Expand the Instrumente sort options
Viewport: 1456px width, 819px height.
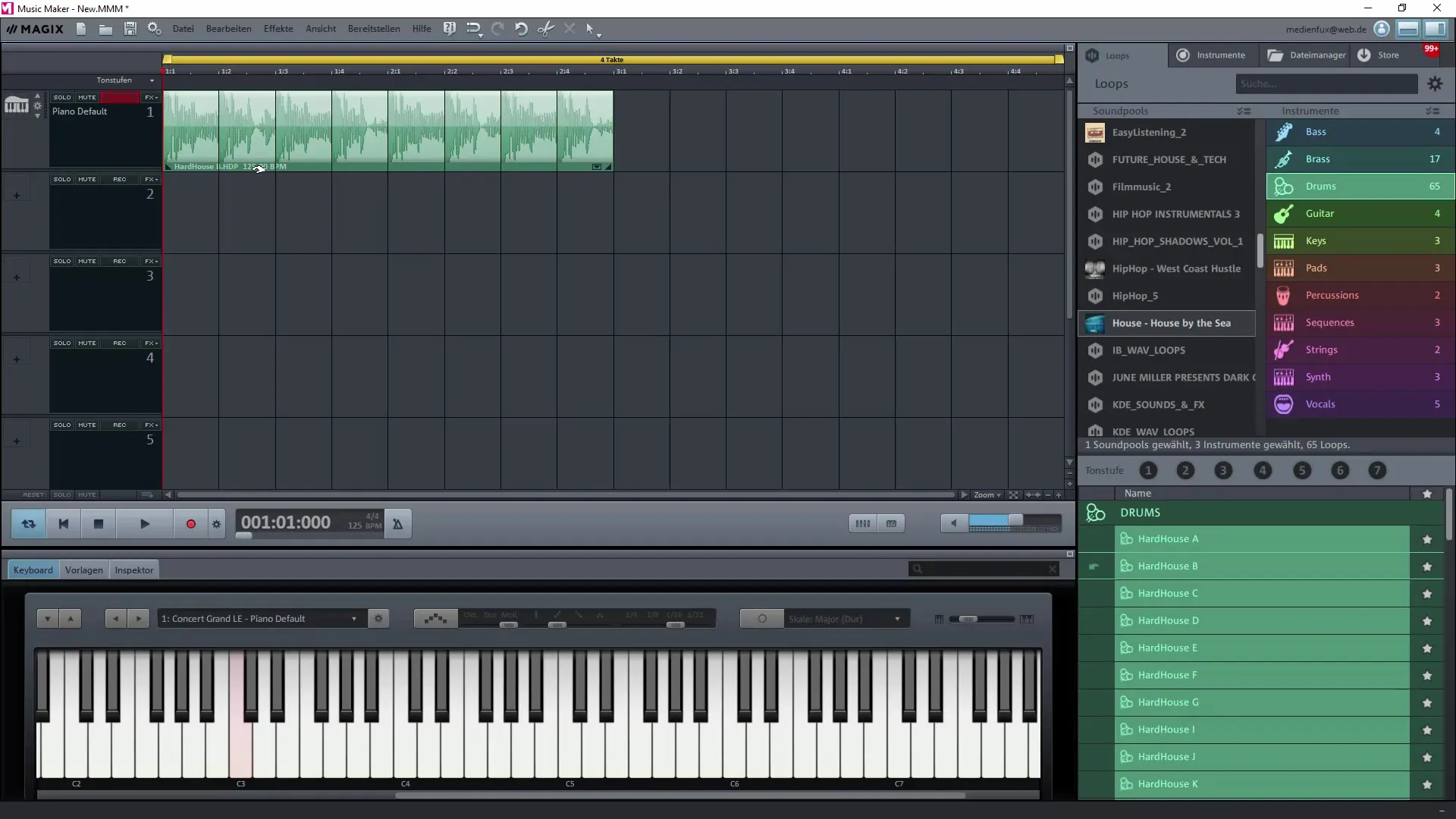(x=1432, y=111)
